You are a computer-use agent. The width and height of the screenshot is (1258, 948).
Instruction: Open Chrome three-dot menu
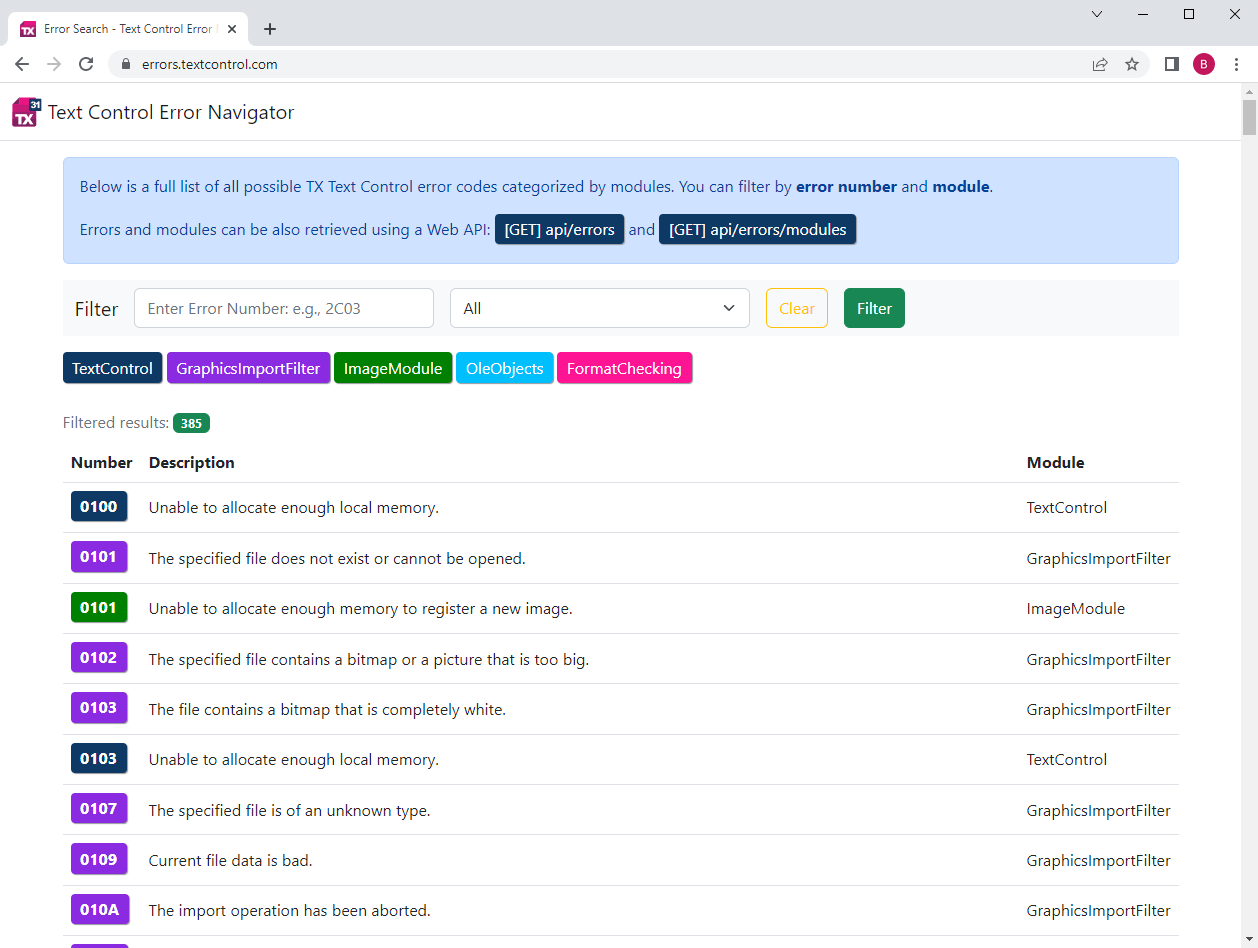[x=1237, y=64]
